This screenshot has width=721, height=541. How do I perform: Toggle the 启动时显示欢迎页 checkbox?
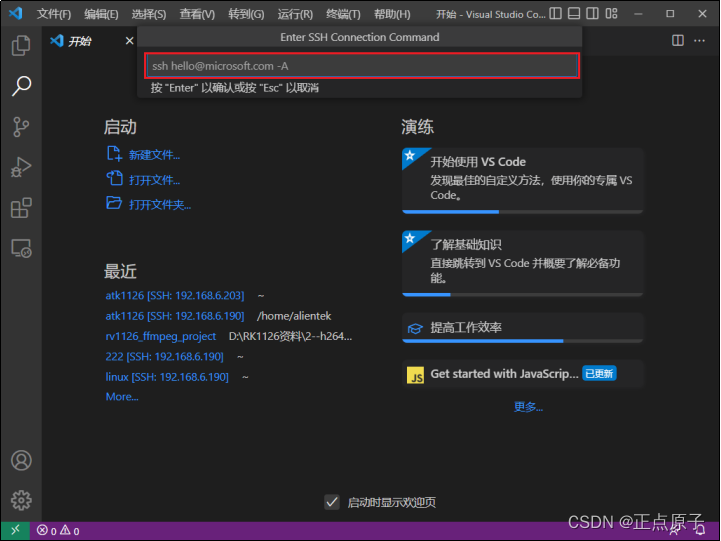click(332, 502)
